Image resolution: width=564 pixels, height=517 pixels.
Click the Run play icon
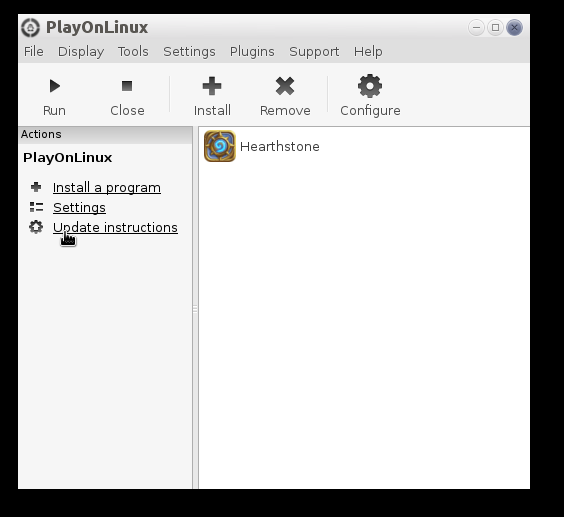coord(55,86)
